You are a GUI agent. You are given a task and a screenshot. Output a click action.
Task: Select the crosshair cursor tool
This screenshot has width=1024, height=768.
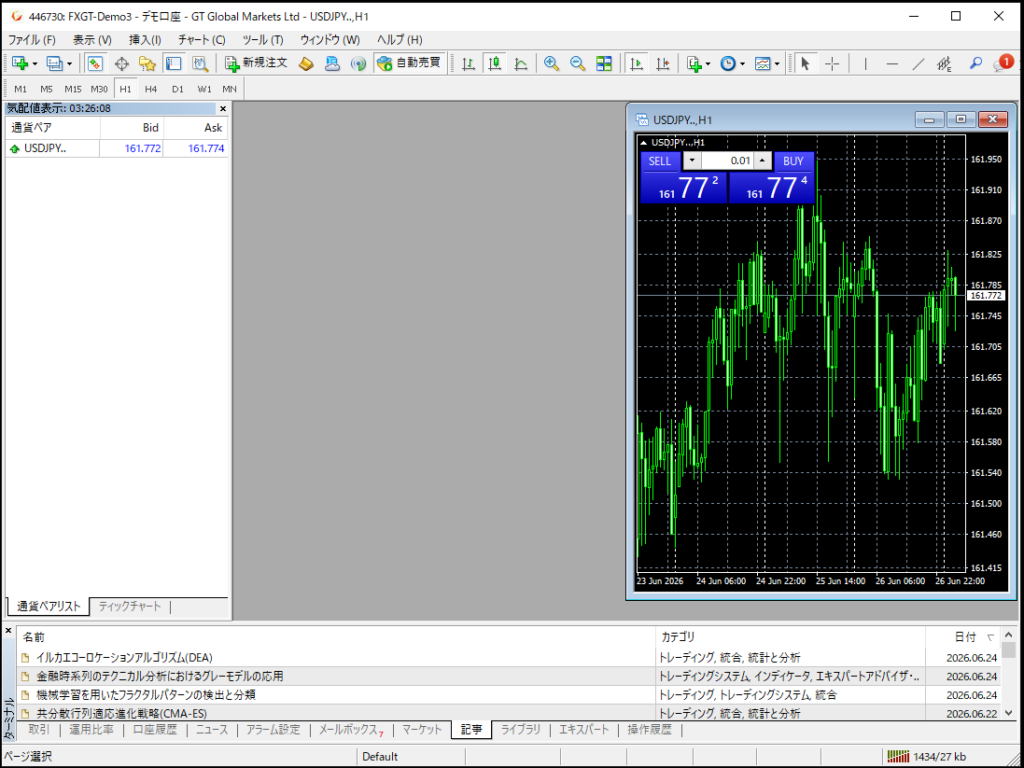tap(832, 63)
